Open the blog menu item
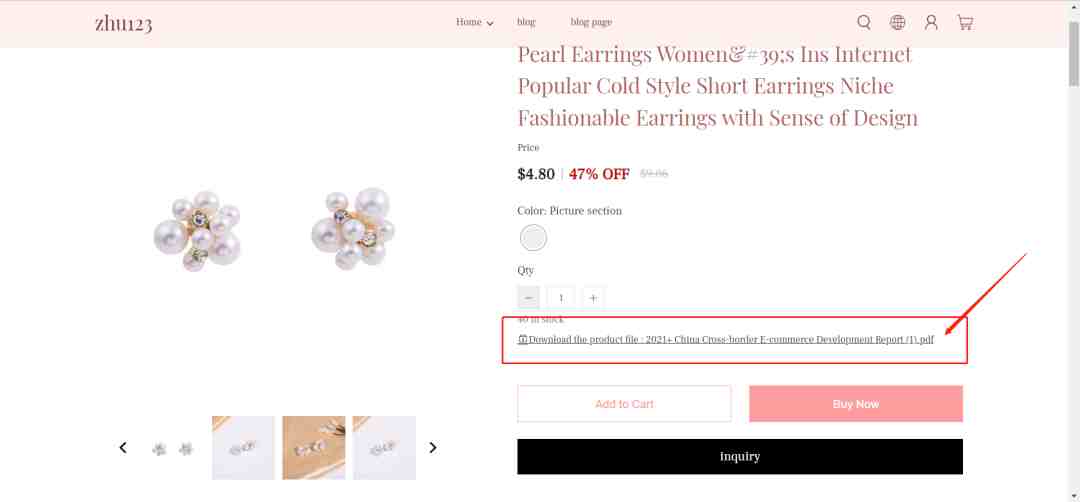This screenshot has height=502, width=1080. tap(526, 22)
